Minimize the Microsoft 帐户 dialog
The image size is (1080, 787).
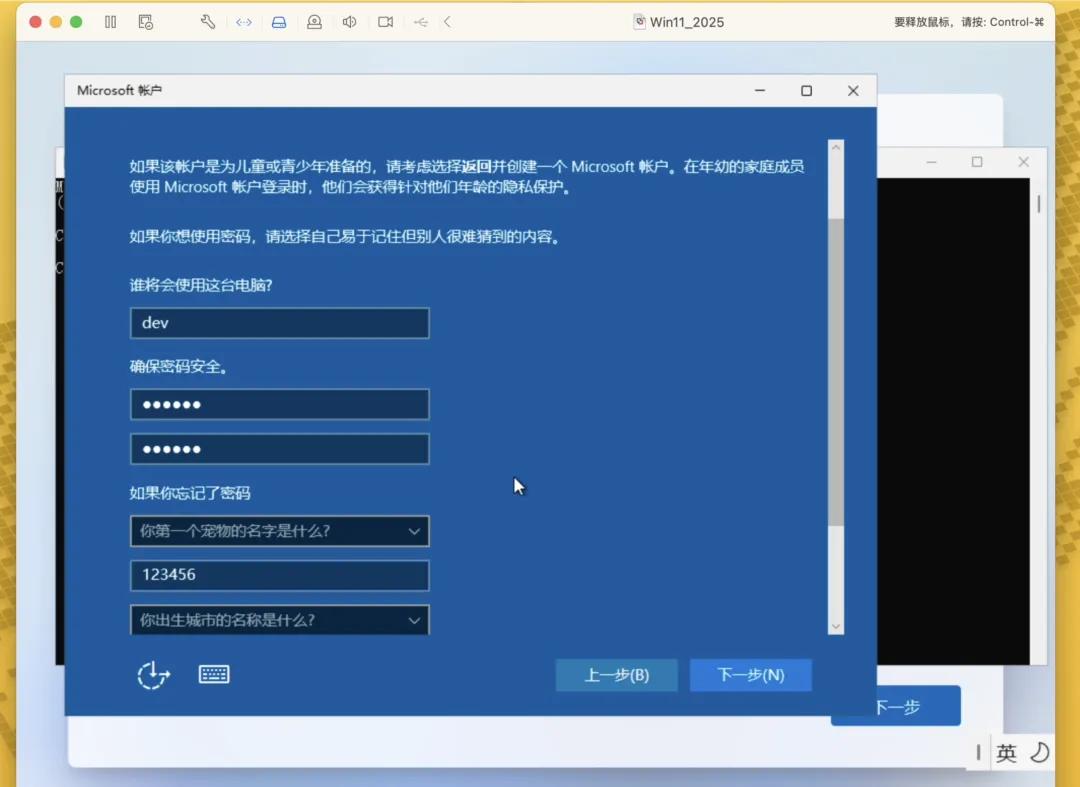pyautogui.click(x=760, y=91)
